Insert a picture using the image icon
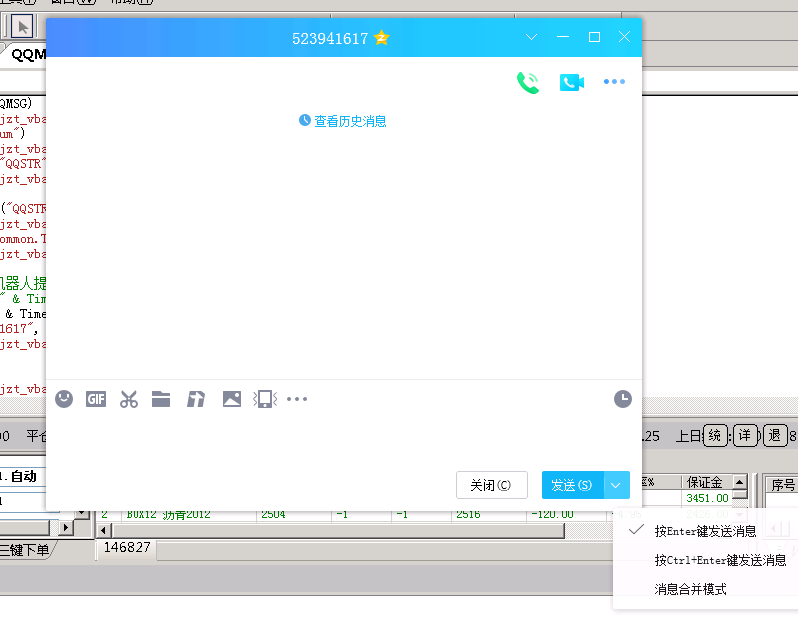Screen dimensions: 798x626 232,399
